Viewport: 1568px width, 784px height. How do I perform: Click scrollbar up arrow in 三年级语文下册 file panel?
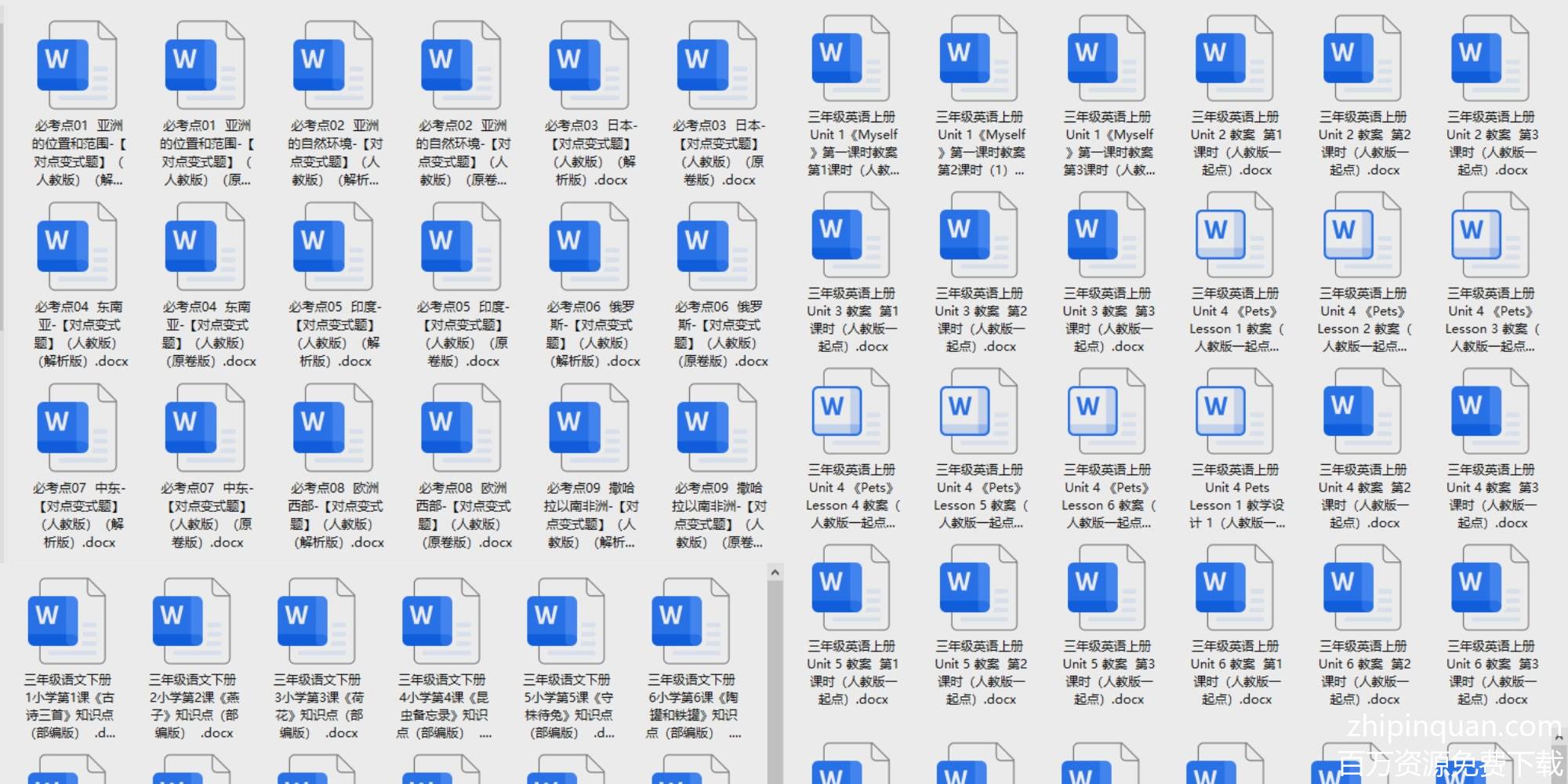point(775,572)
